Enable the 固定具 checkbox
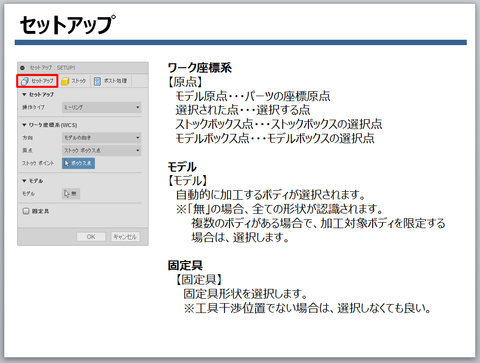 [26, 211]
